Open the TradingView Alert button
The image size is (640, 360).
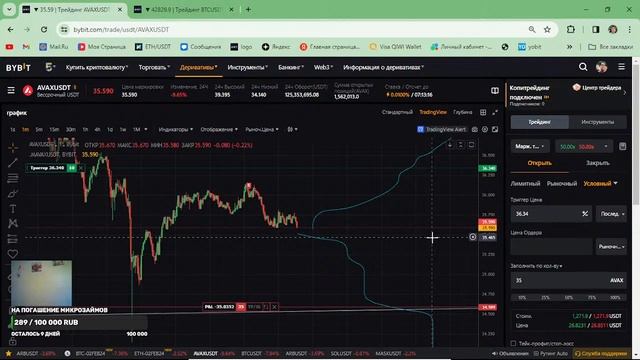441,129
